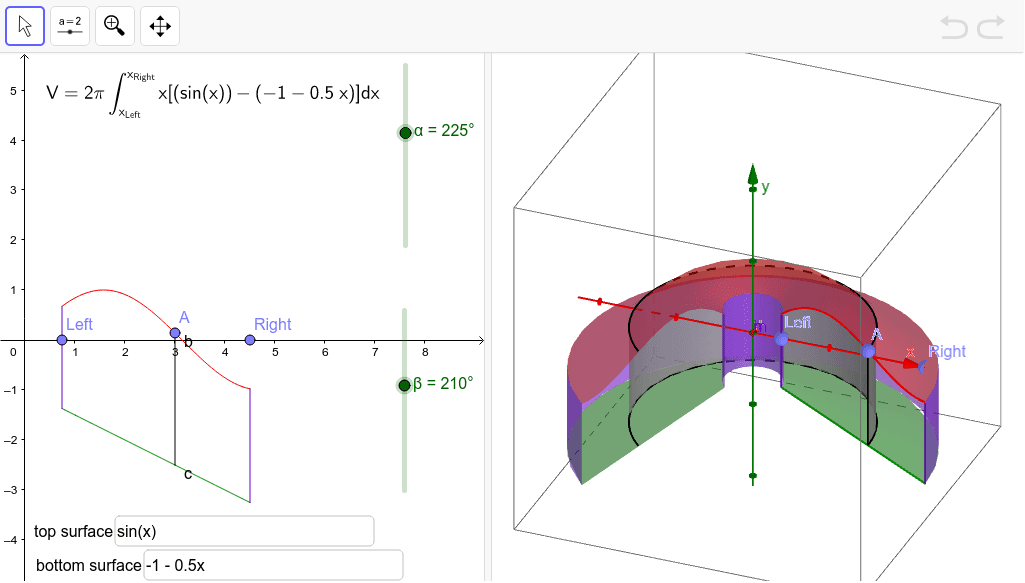1025x583 pixels.
Task: Click the green handle of the β slider
Action: [405, 383]
